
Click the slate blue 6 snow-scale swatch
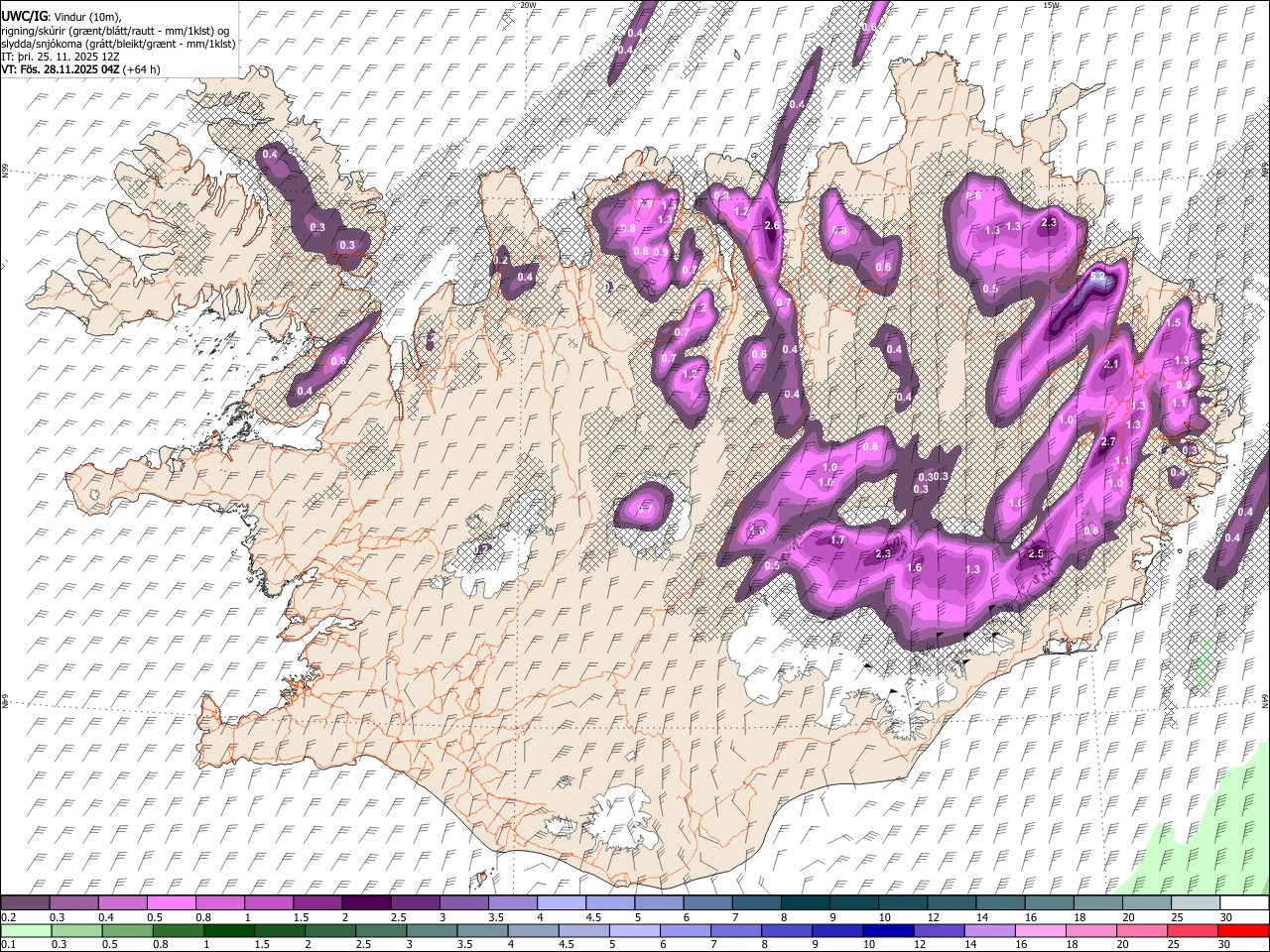pos(706,903)
